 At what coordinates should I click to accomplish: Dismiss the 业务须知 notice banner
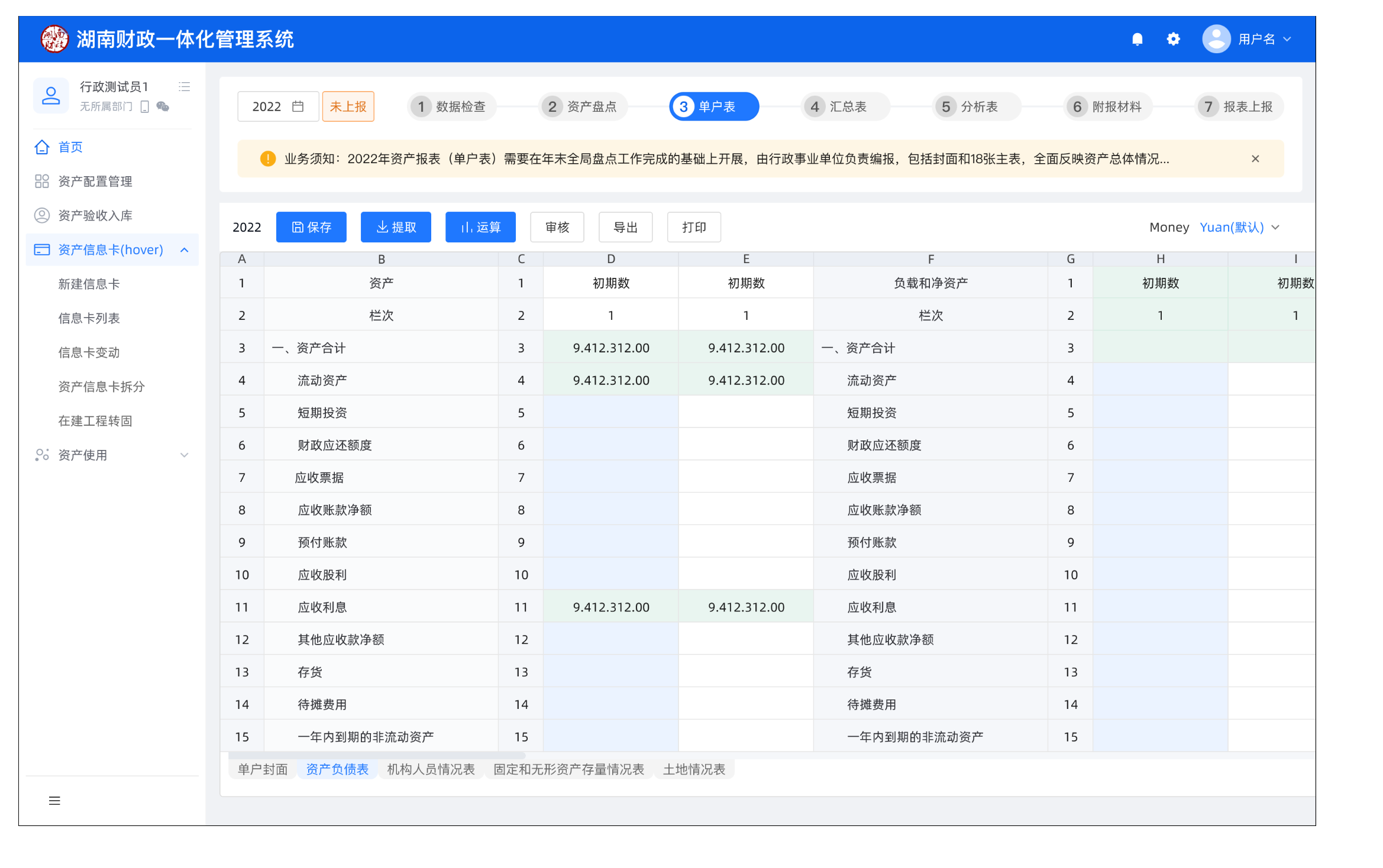[1255, 158]
